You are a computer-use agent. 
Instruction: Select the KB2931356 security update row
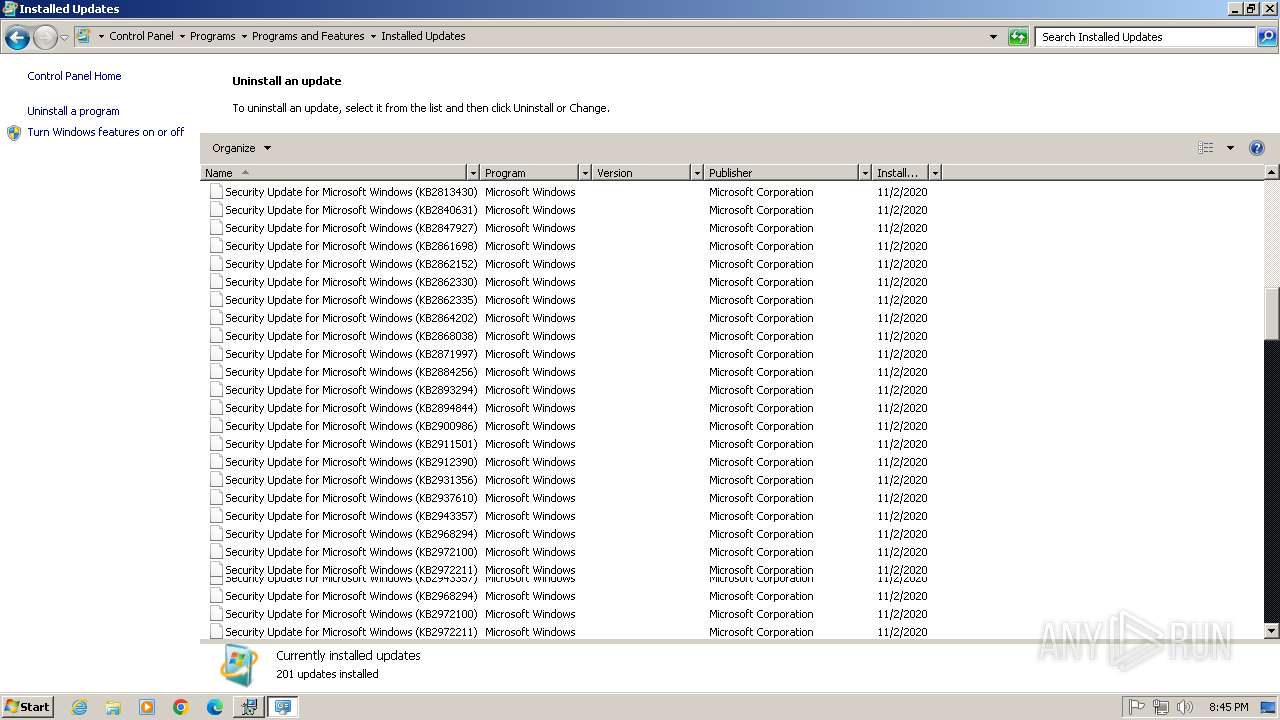point(568,480)
